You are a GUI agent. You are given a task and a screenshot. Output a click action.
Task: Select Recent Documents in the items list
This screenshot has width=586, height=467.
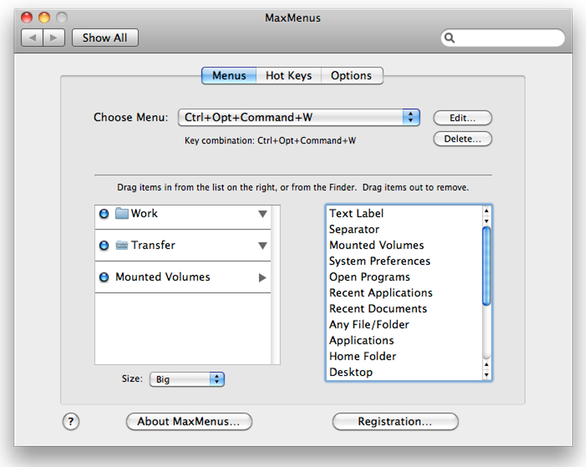378,309
